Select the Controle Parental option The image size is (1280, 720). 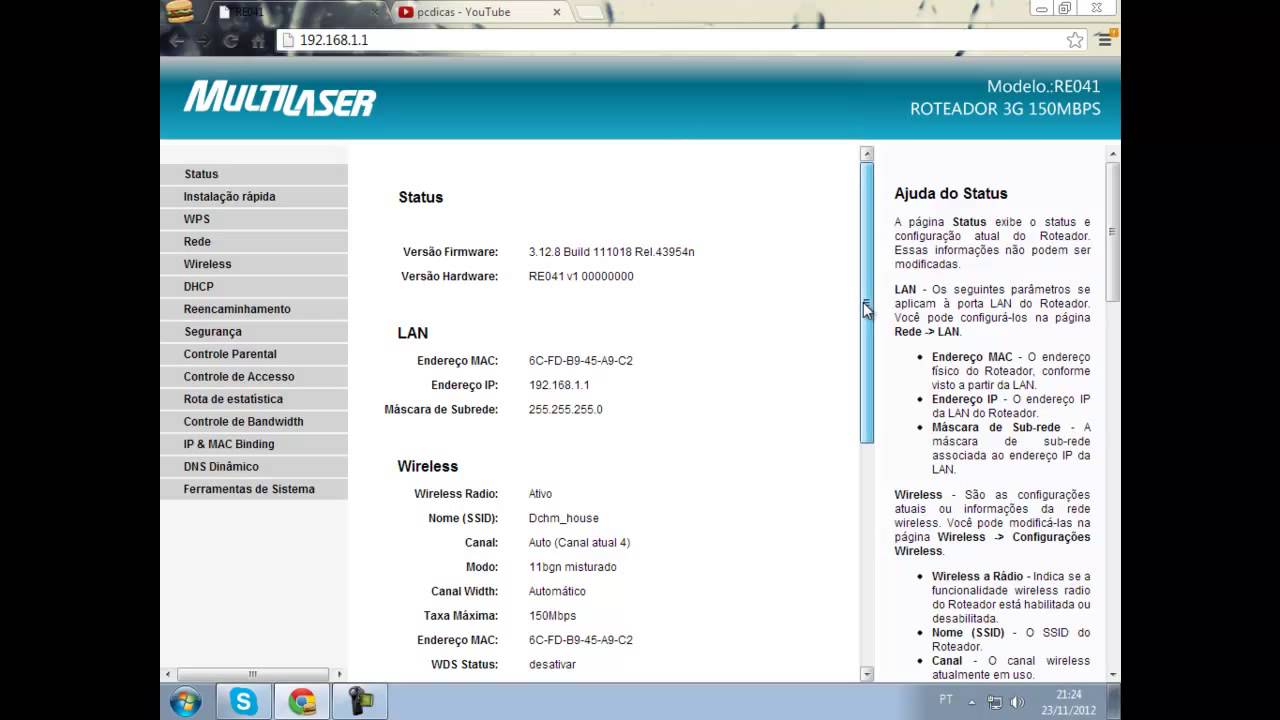coord(230,354)
